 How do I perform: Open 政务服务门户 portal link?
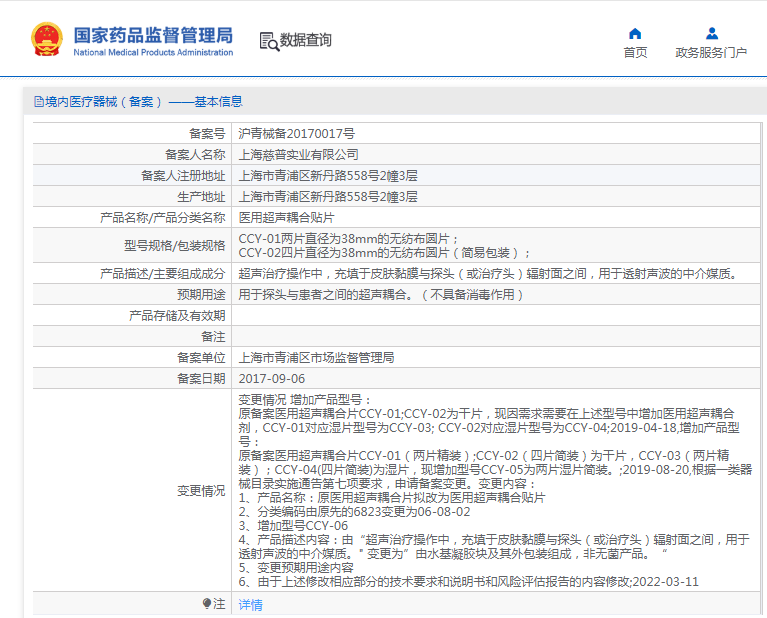pyautogui.click(x=711, y=52)
